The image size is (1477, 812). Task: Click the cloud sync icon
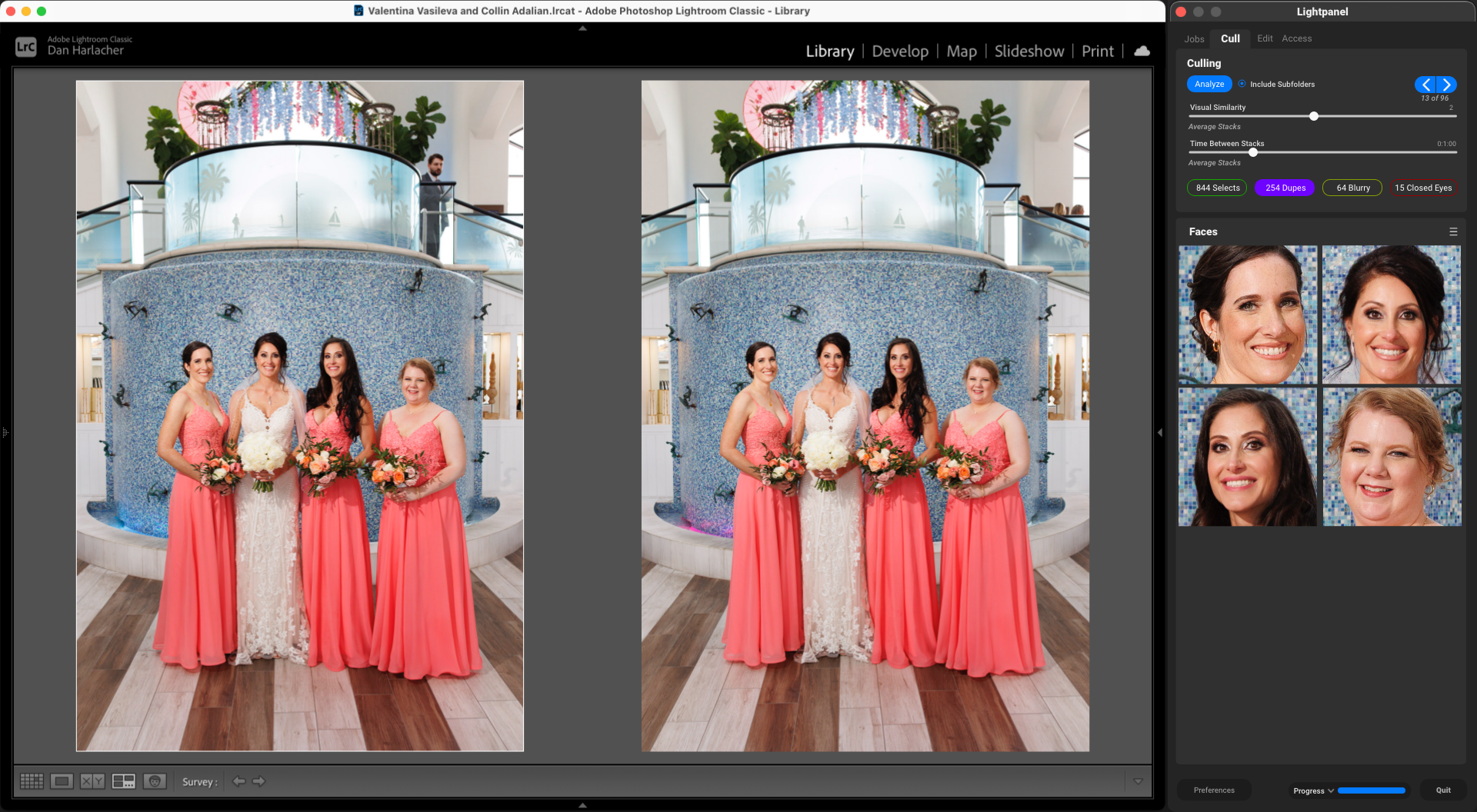[x=1142, y=51]
